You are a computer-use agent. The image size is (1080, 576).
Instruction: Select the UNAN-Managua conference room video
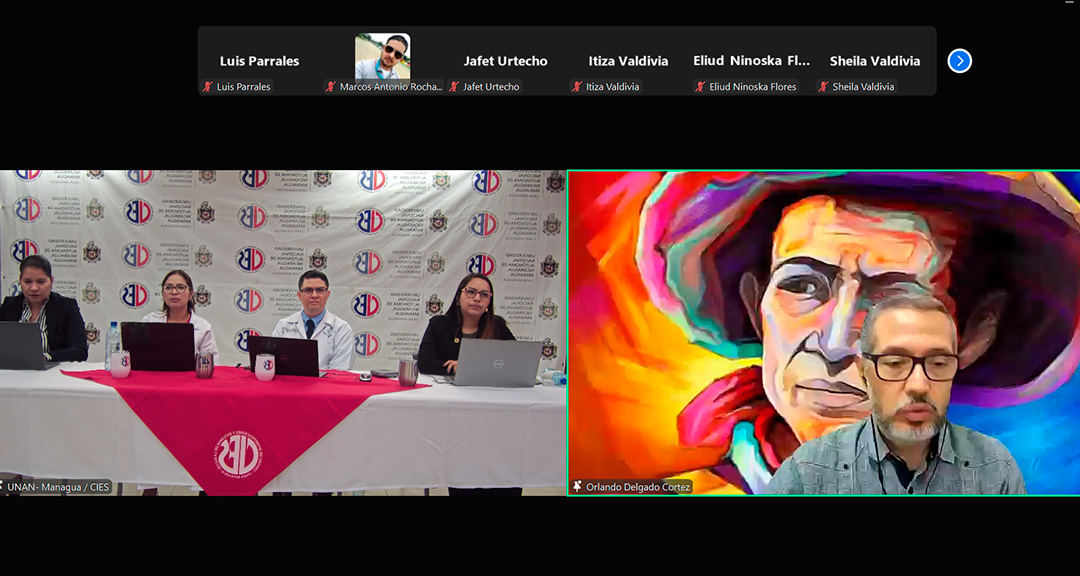(282, 333)
